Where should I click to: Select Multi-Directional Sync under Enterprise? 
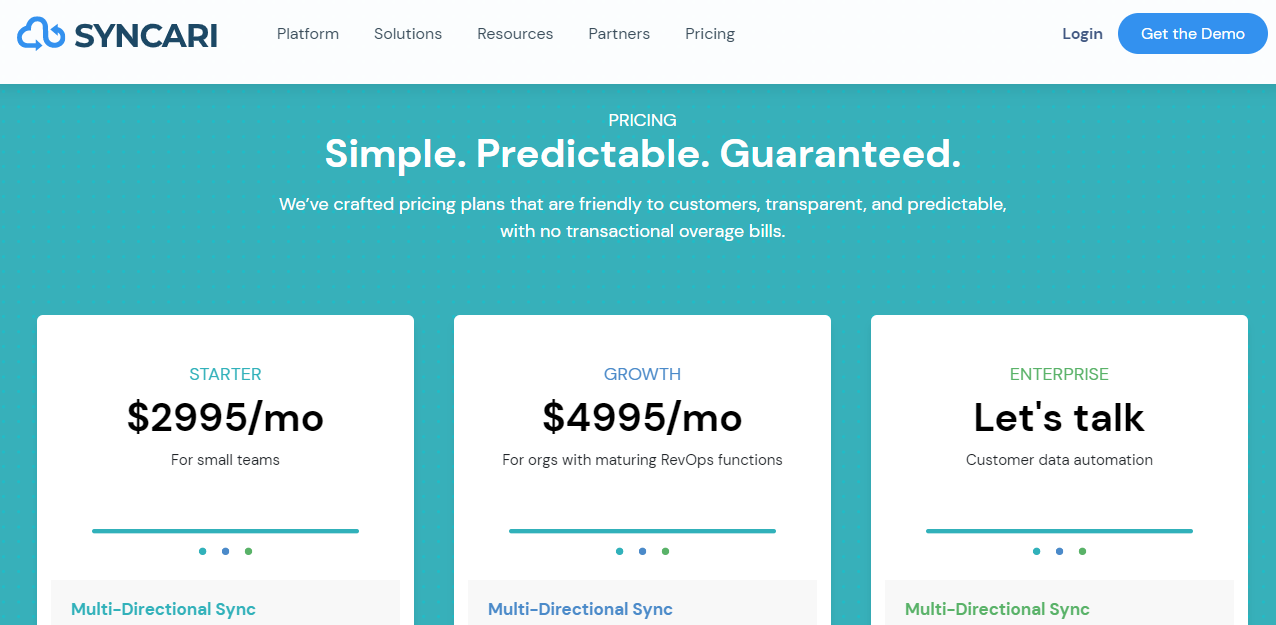click(x=997, y=609)
